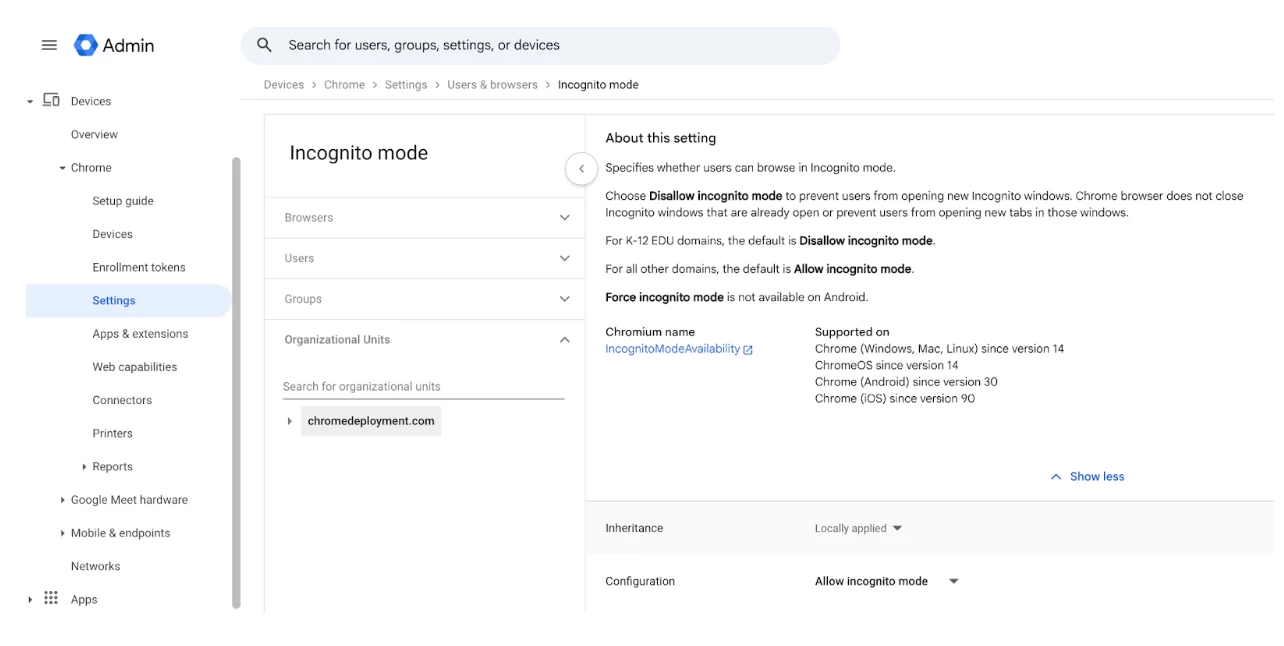Expand the Groups section
This screenshot has height=646, width=1284.
point(564,299)
